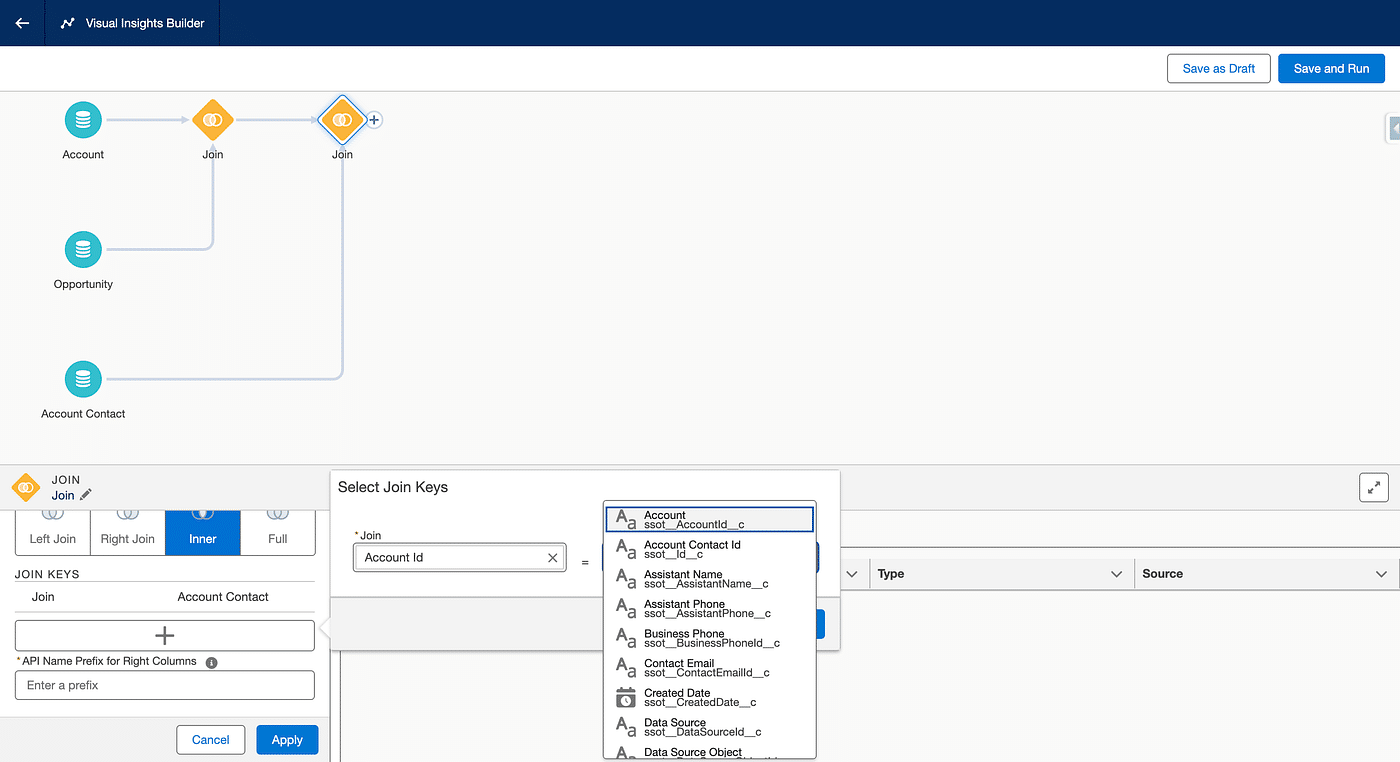Edit the Join name with pencil icon
1400x762 pixels.
(86, 495)
